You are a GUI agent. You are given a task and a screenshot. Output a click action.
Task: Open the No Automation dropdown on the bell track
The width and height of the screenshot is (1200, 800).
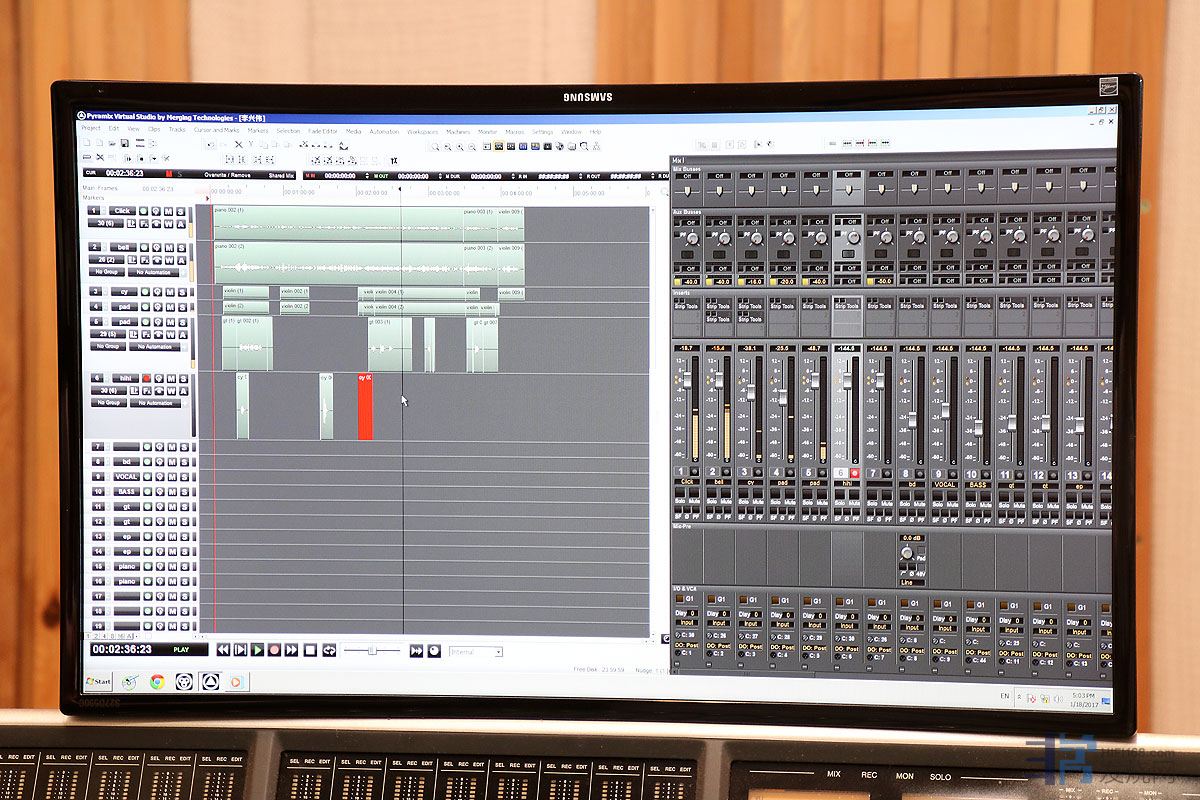pos(154,272)
